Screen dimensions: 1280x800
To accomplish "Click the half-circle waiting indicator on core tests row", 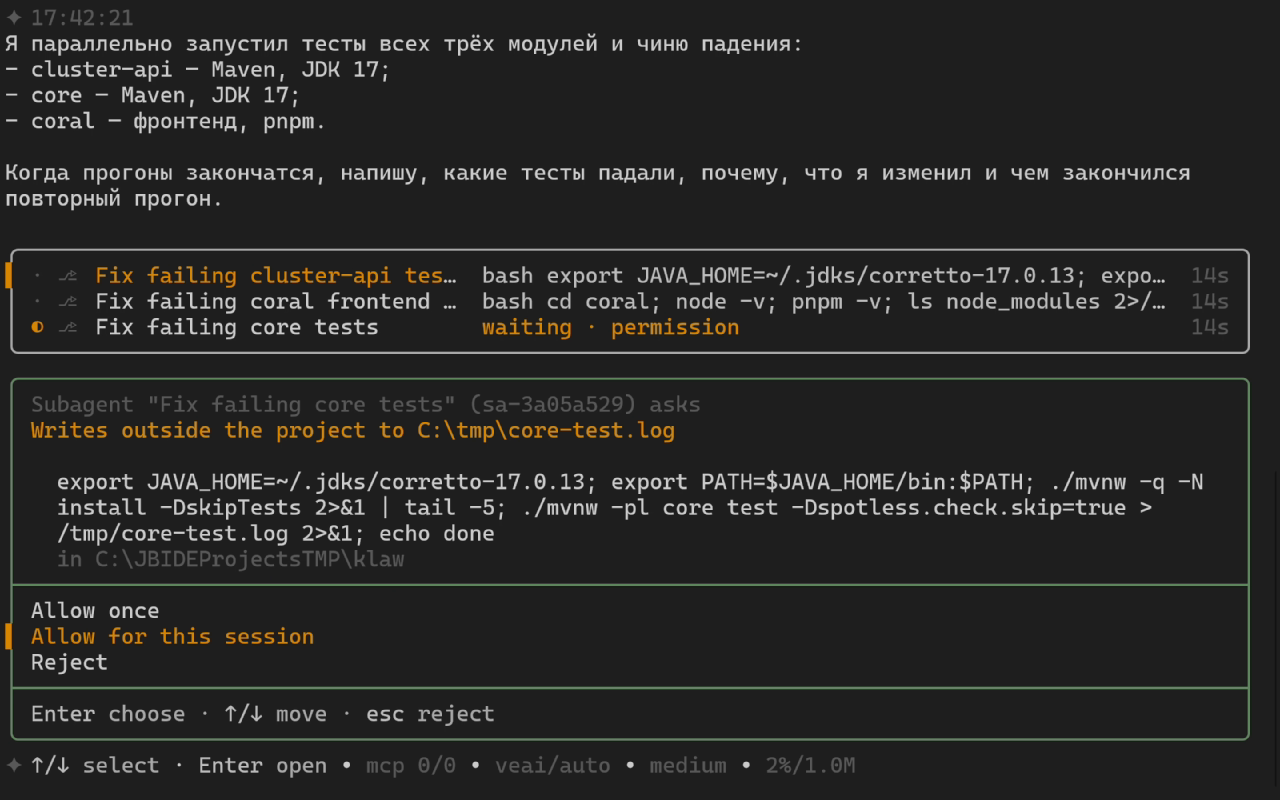I will click(x=38, y=328).
